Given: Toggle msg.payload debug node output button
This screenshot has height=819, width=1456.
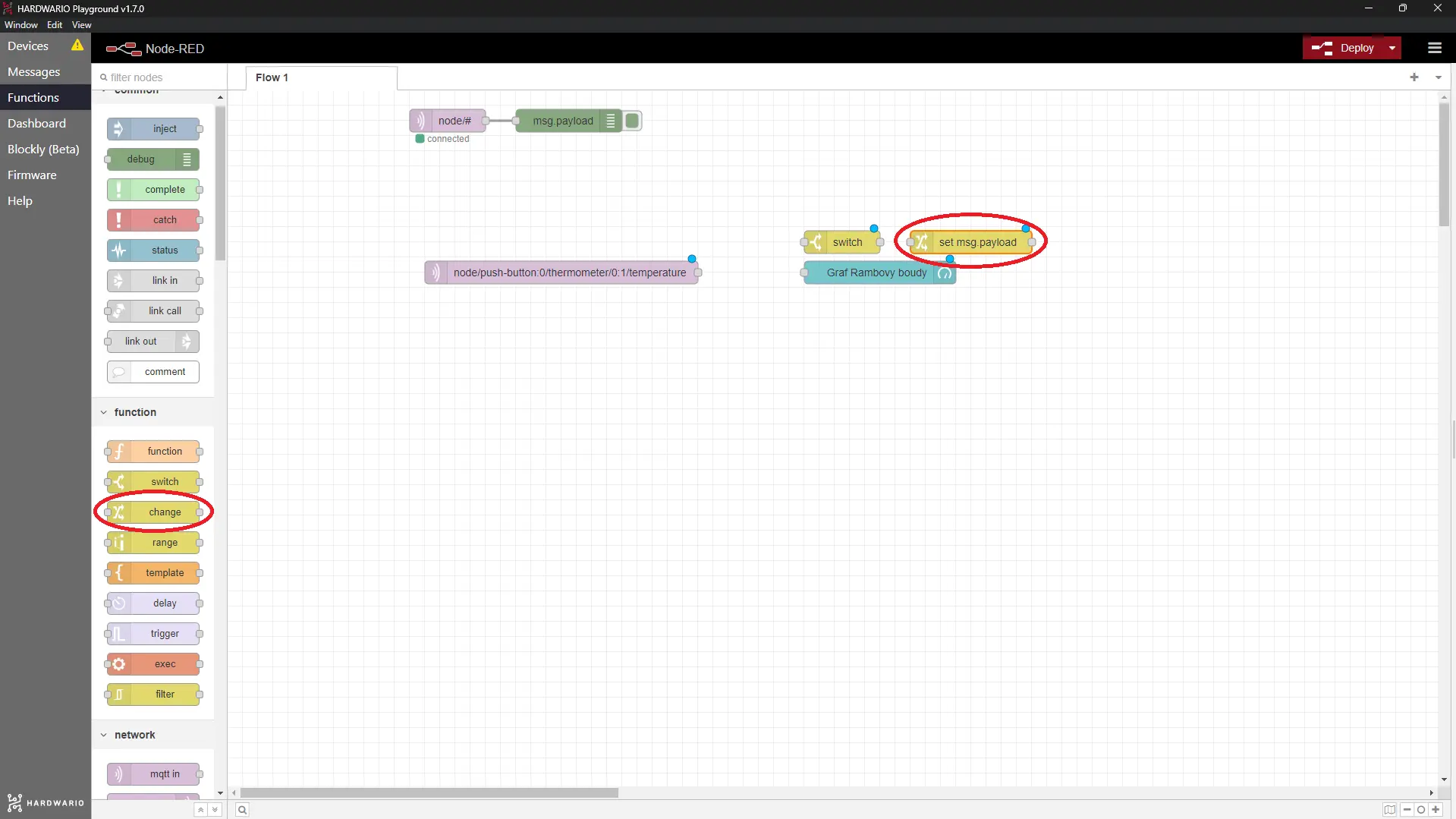Looking at the screenshot, I should (633, 121).
